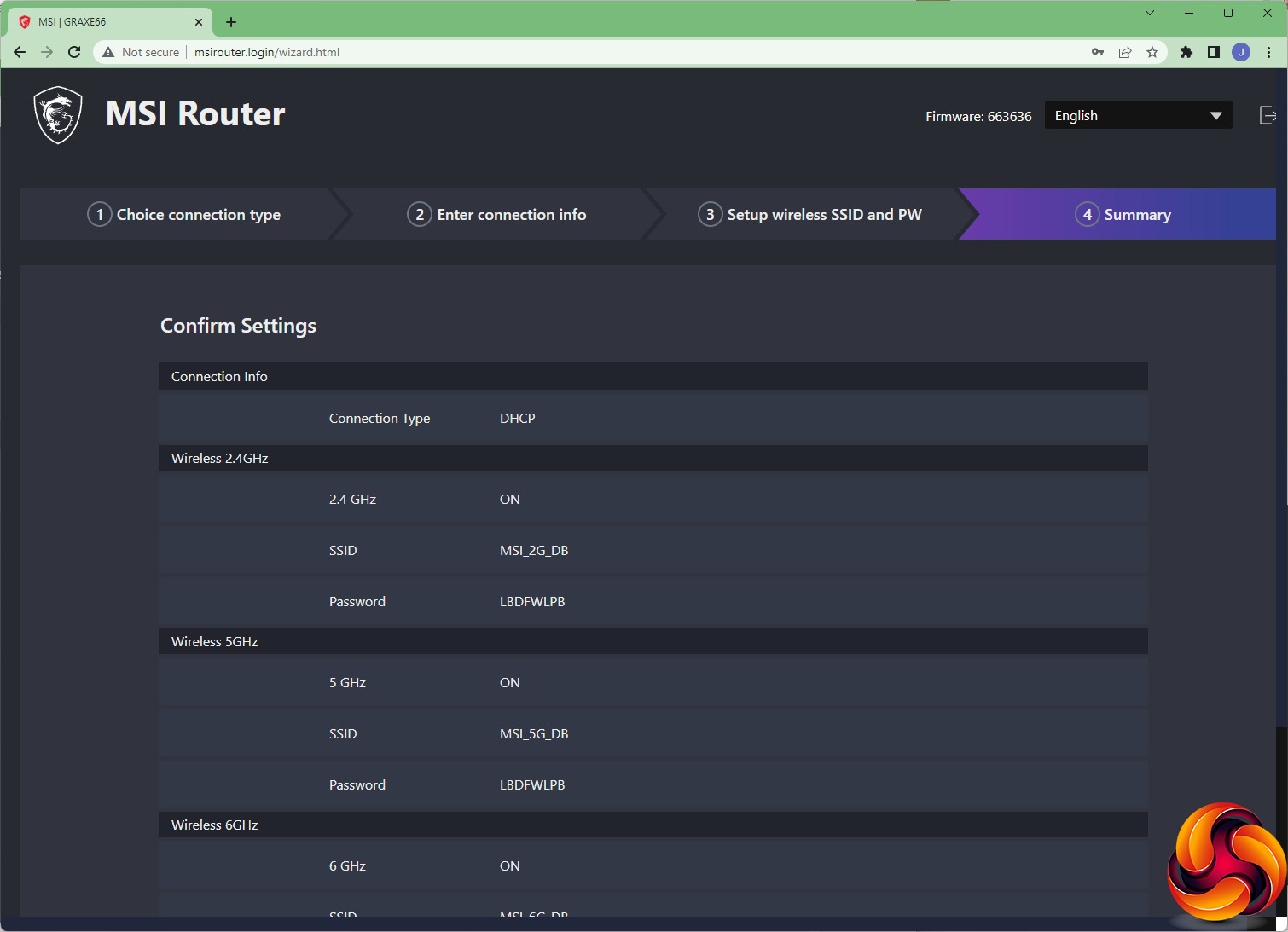Screen dimensions: 1288x932
Task: Click the browser forward arrow
Action: [47, 52]
